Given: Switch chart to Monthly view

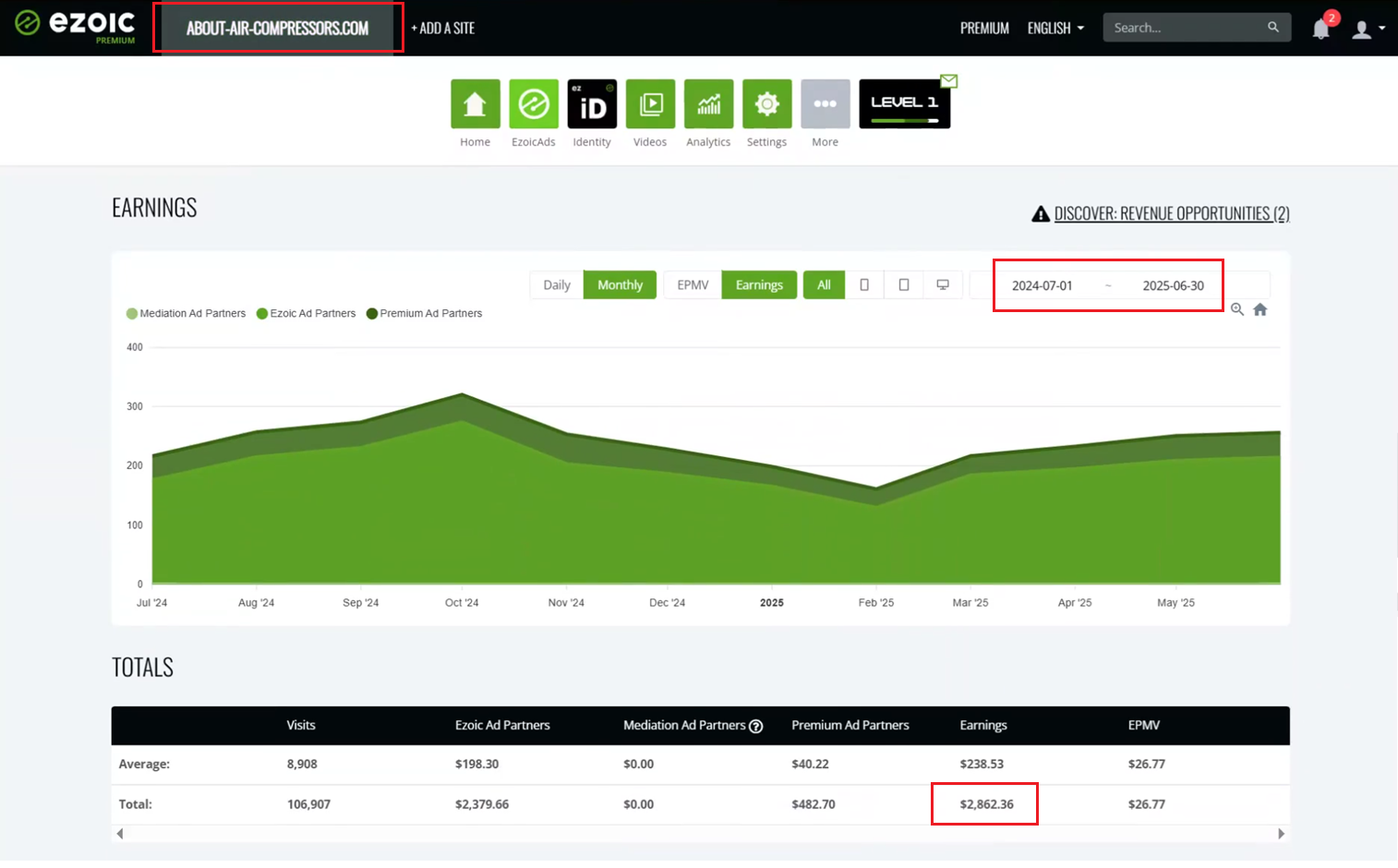Looking at the screenshot, I should point(620,284).
